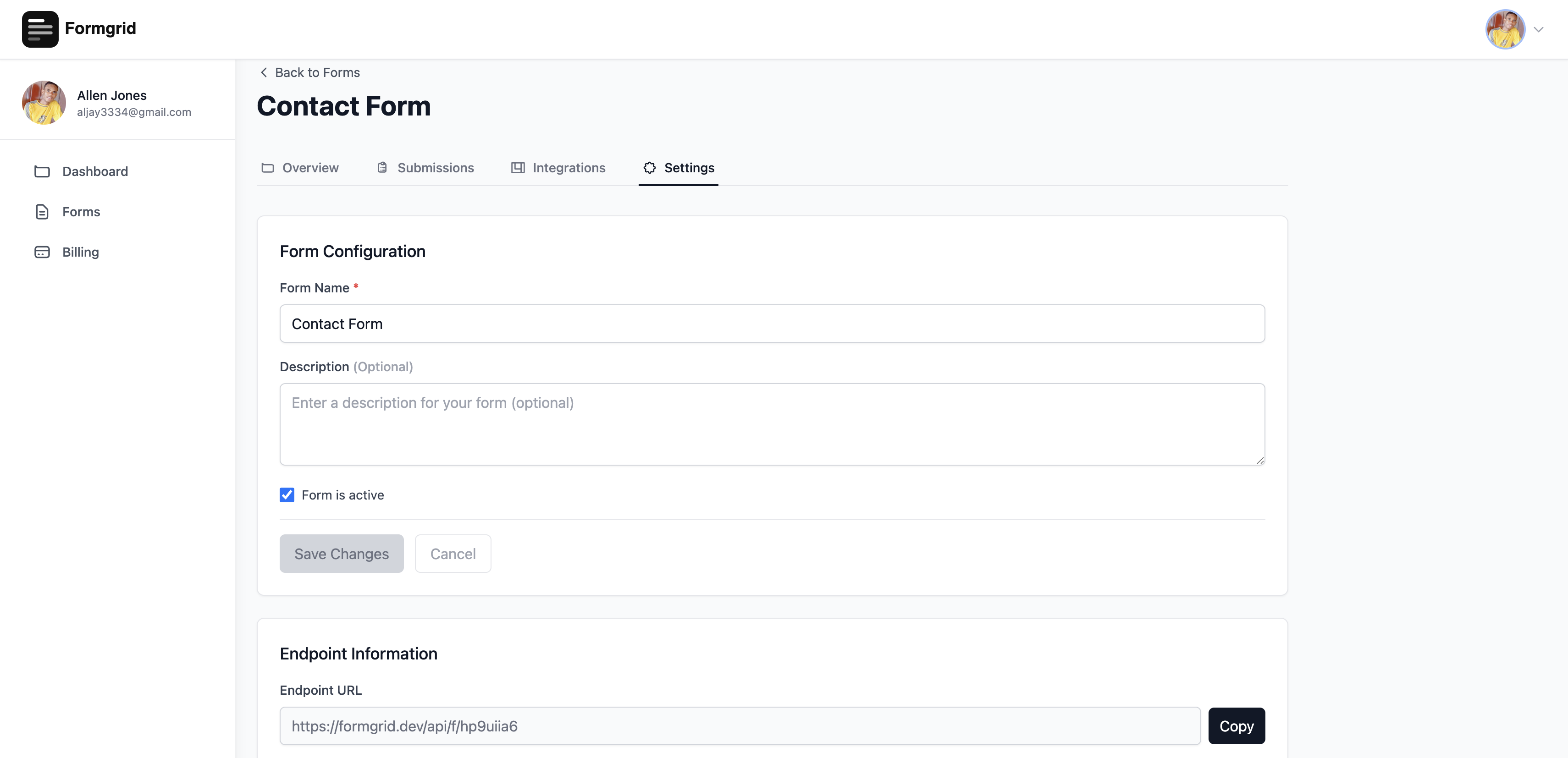Screen dimensions: 1568x758
Task: Click the Formgrid logo icon
Action: (x=40, y=28)
